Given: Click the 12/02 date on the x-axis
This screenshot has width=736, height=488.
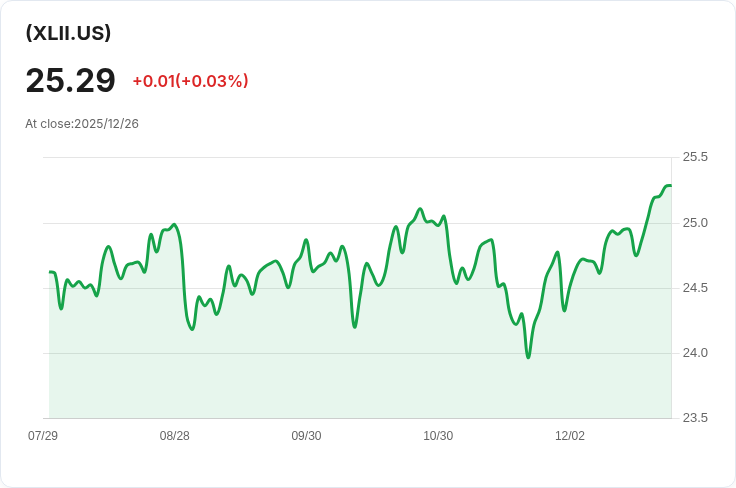Looking at the screenshot, I should [570, 436].
